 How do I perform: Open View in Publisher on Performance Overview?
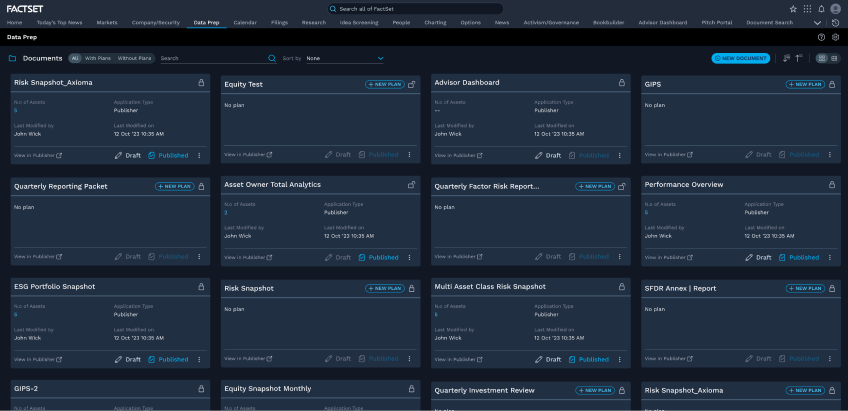668,257
